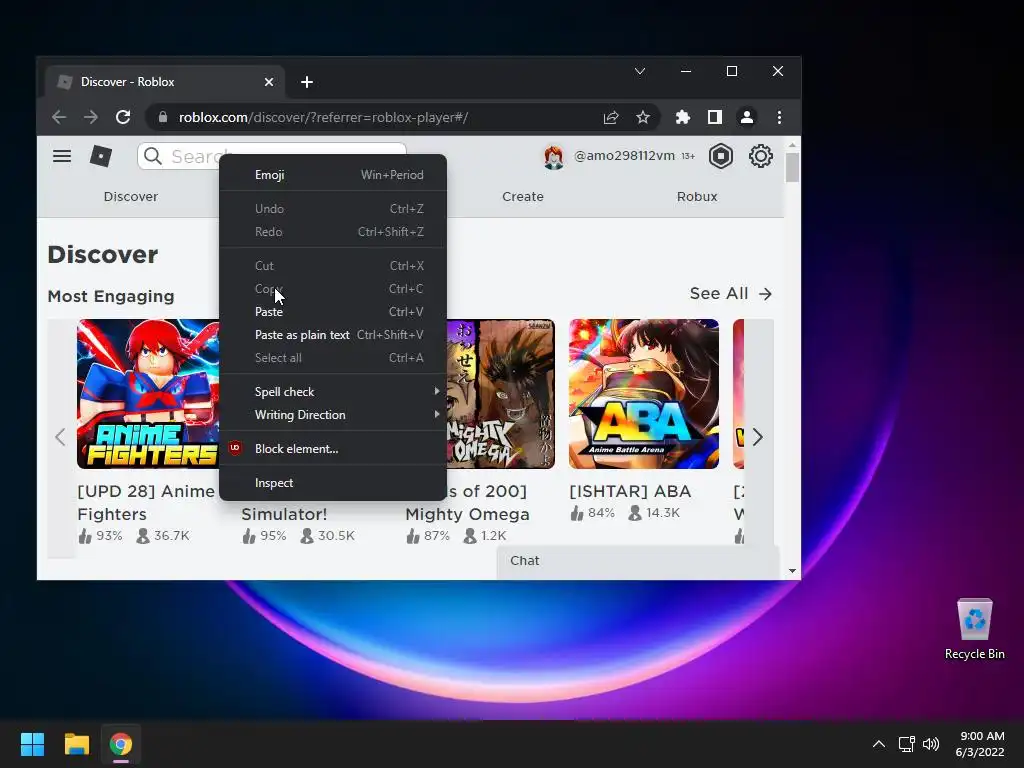This screenshot has height=768, width=1024.
Task: Click the greyed Cut menu entry
Action: 333,266
